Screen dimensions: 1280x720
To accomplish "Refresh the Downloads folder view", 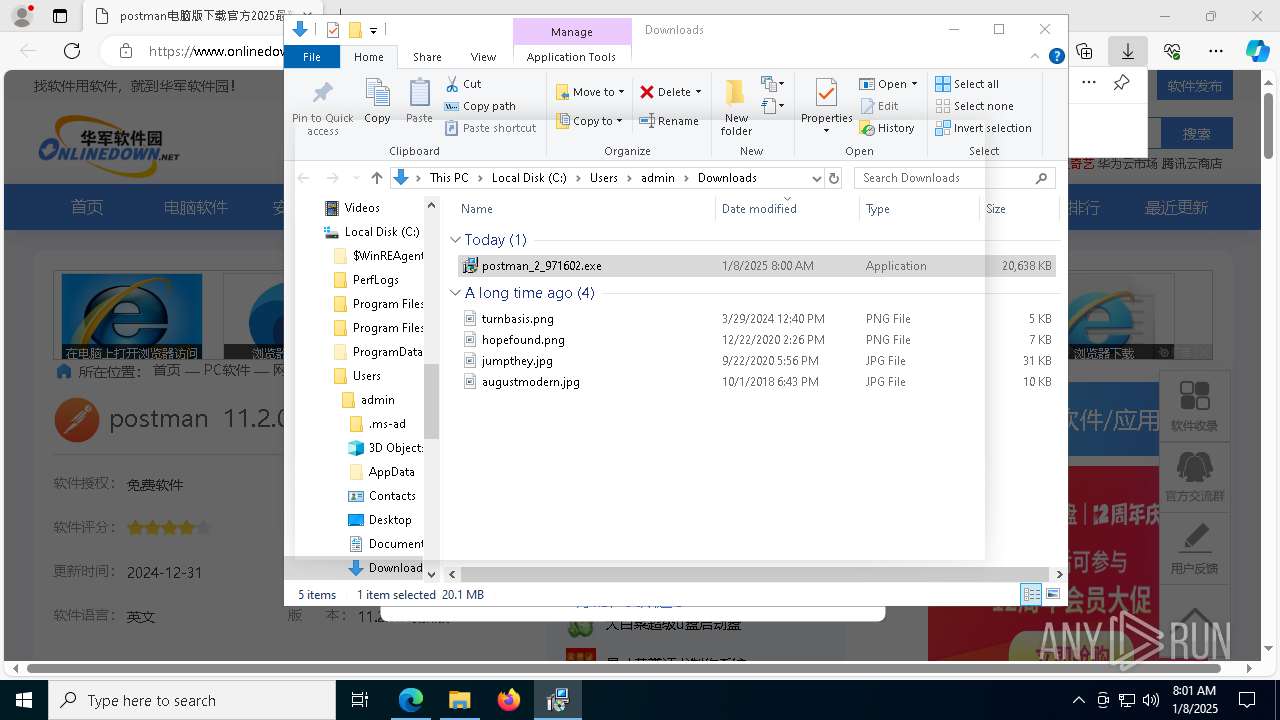I will pos(834,178).
